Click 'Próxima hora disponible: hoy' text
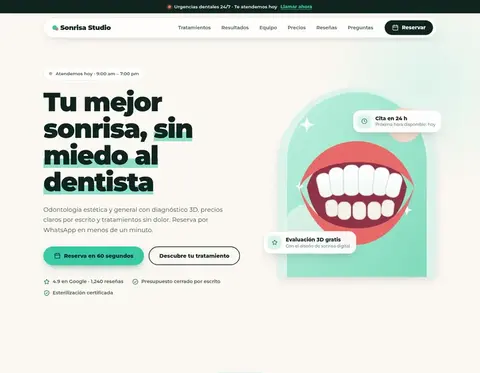This screenshot has height=373, width=480. coord(405,124)
